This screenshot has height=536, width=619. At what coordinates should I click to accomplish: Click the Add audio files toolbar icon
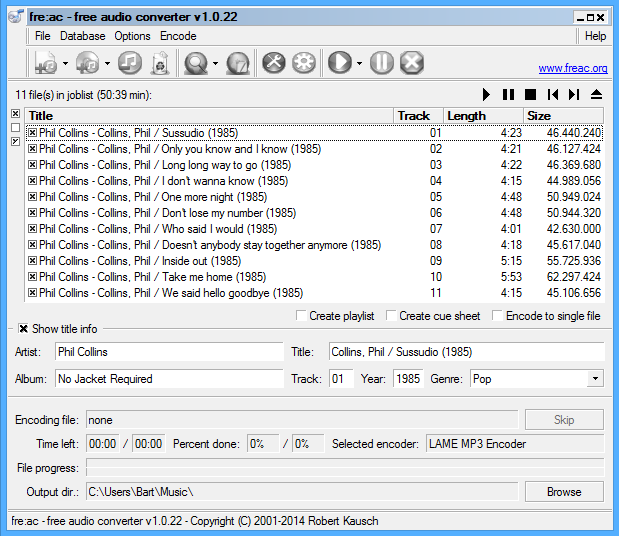click(x=46, y=63)
